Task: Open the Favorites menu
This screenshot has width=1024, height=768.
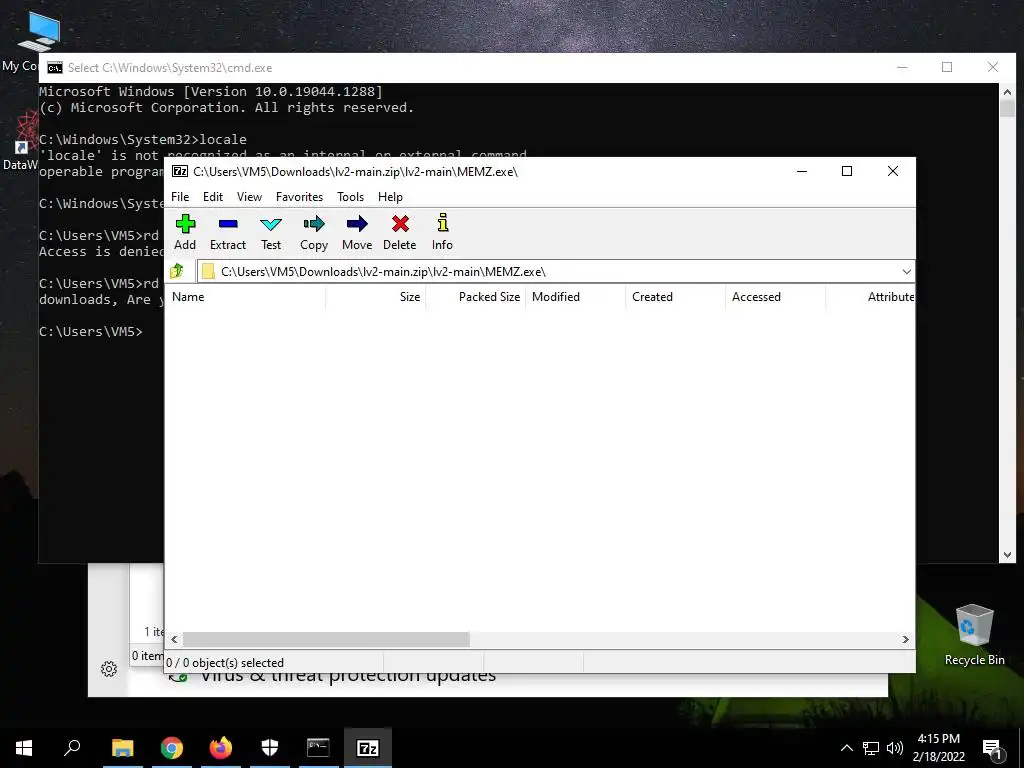Action: pos(299,197)
